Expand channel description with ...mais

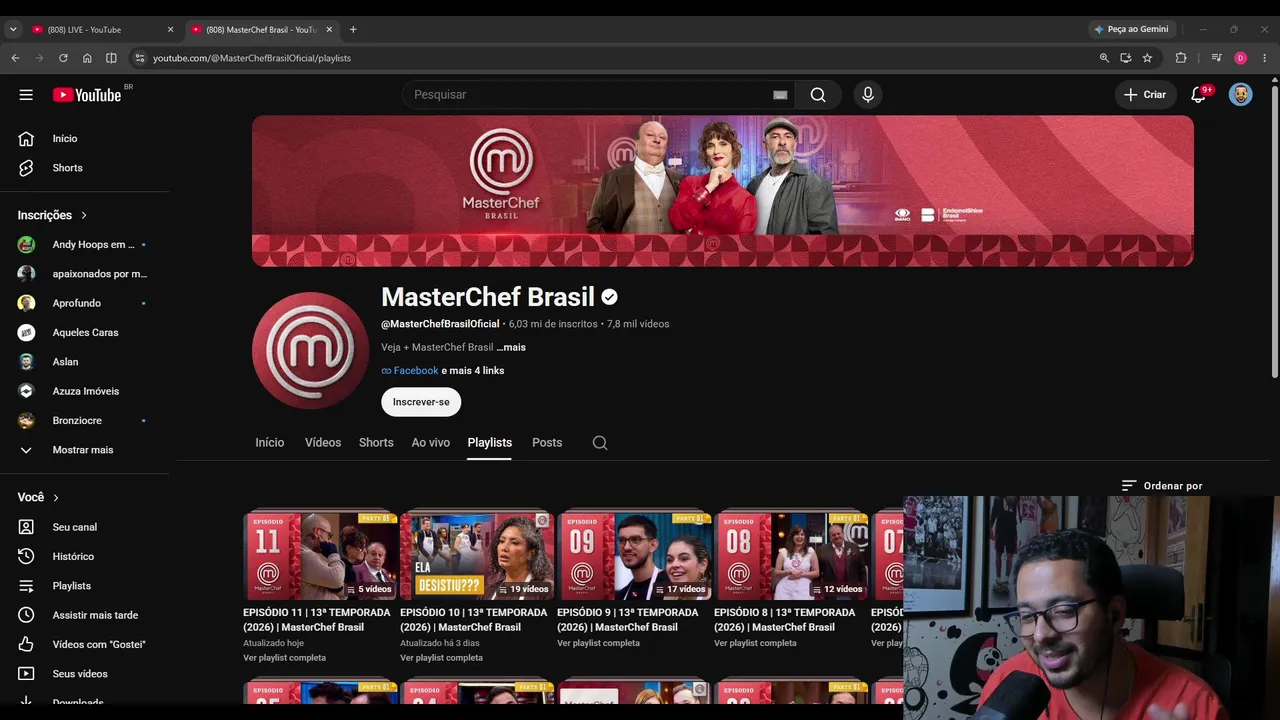[x=511, y=347]
